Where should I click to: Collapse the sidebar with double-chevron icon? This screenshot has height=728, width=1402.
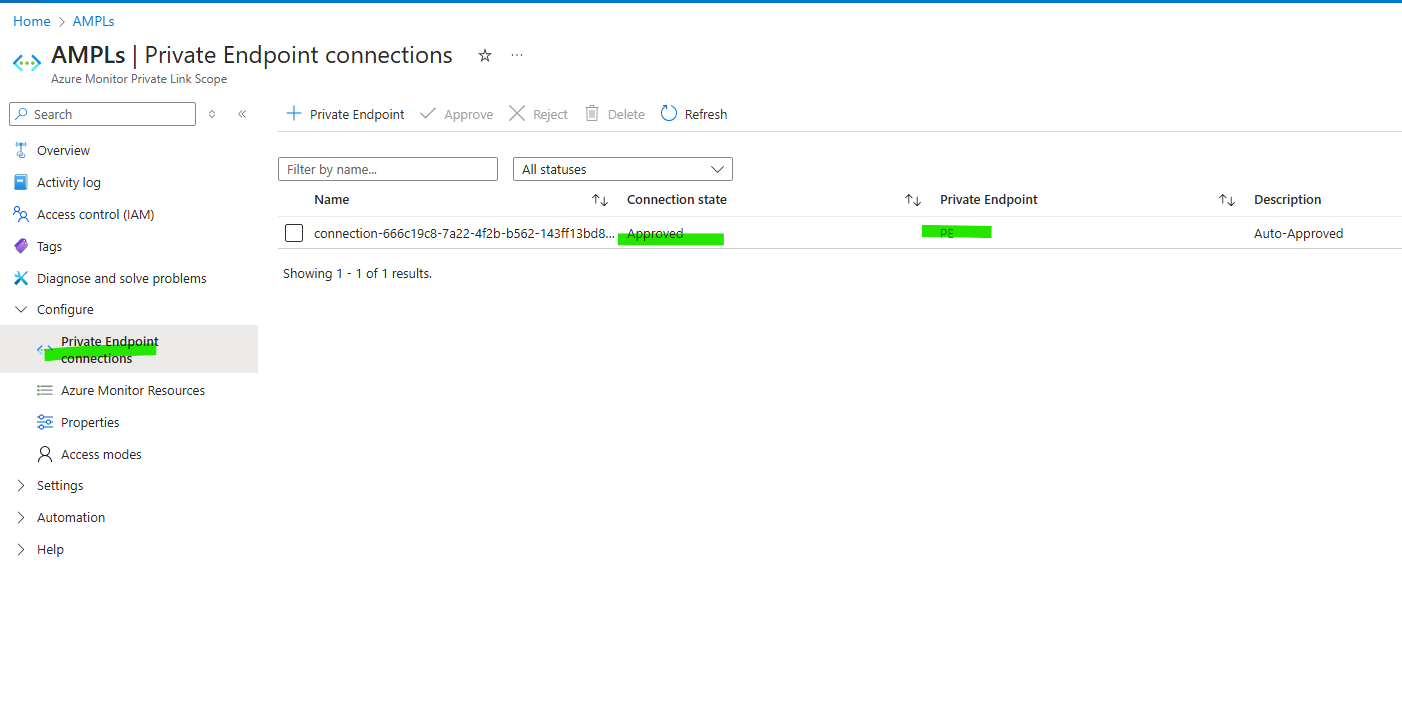click(x=242, y=114)
